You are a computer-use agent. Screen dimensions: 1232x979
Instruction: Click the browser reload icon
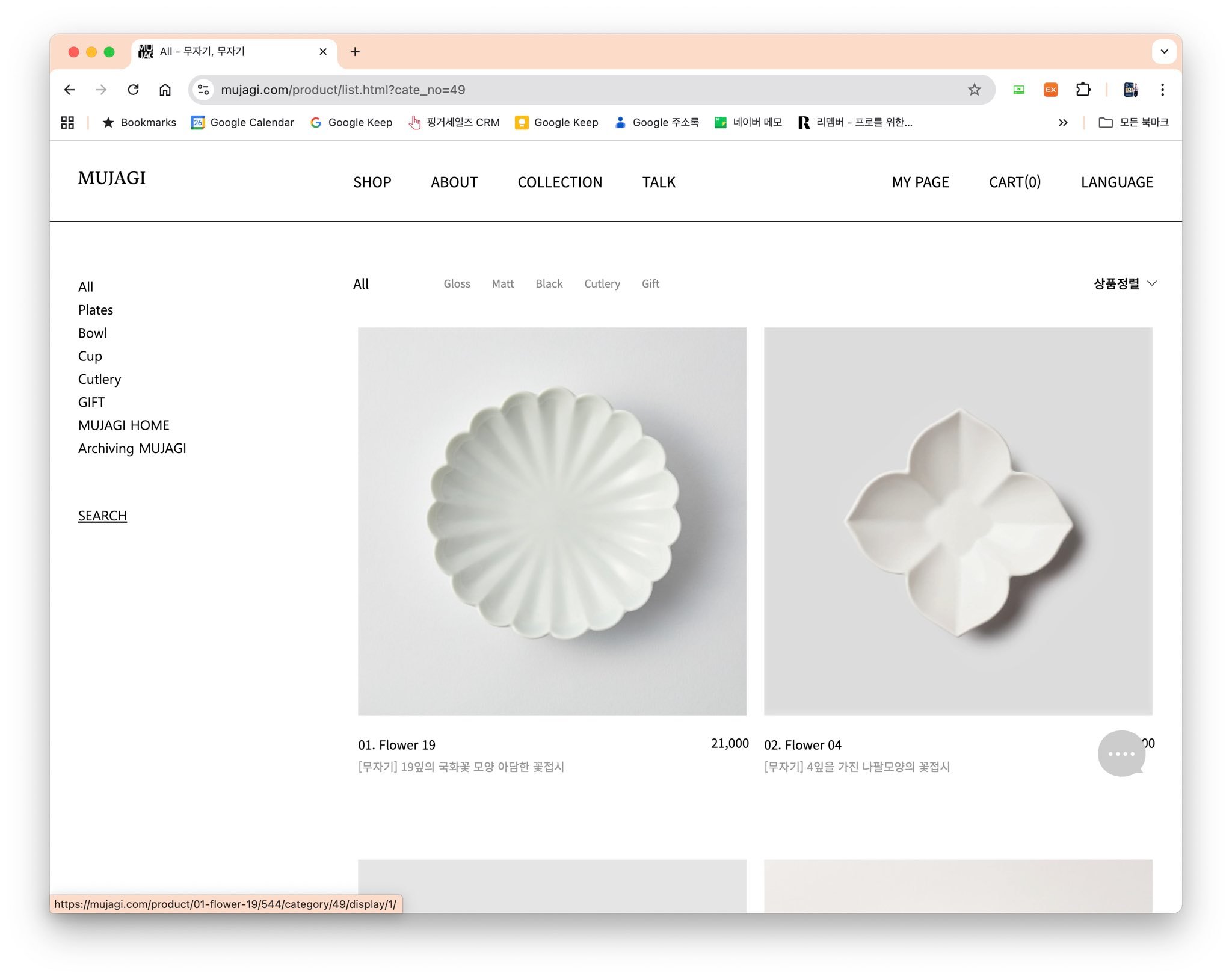[x=133, y=90]
